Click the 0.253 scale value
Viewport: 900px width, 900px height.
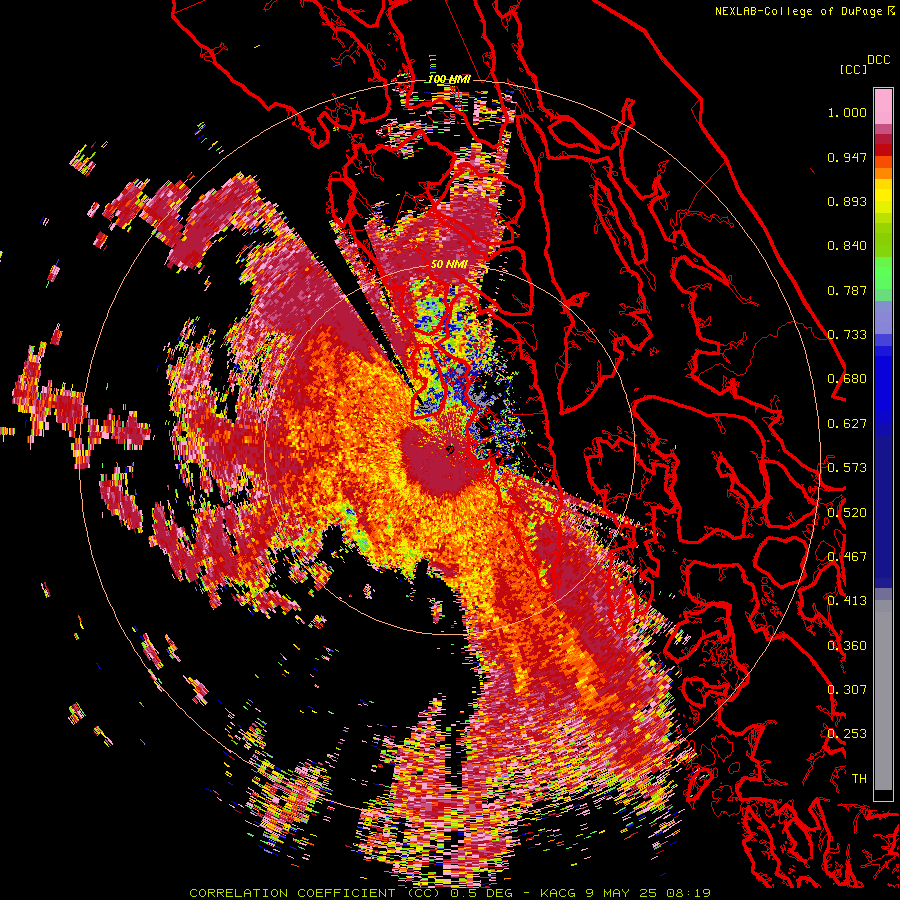(847, 734)
